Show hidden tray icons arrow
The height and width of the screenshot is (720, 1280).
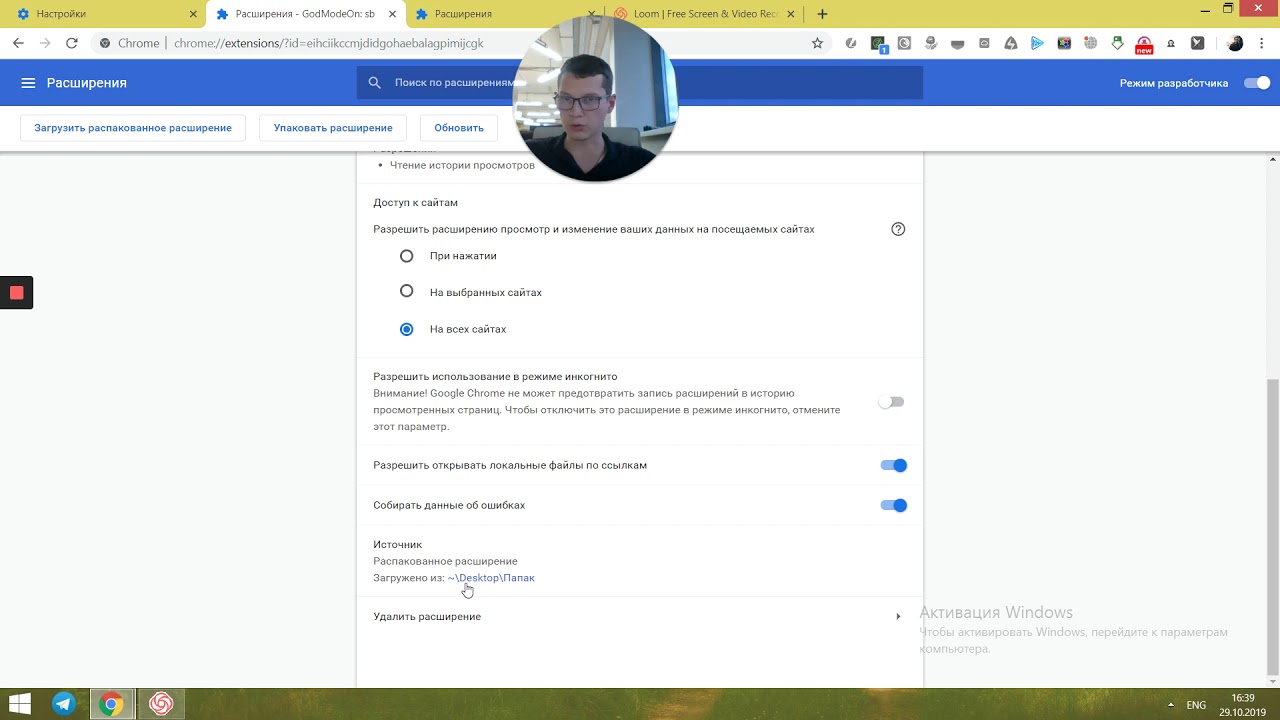(1170, 705)
